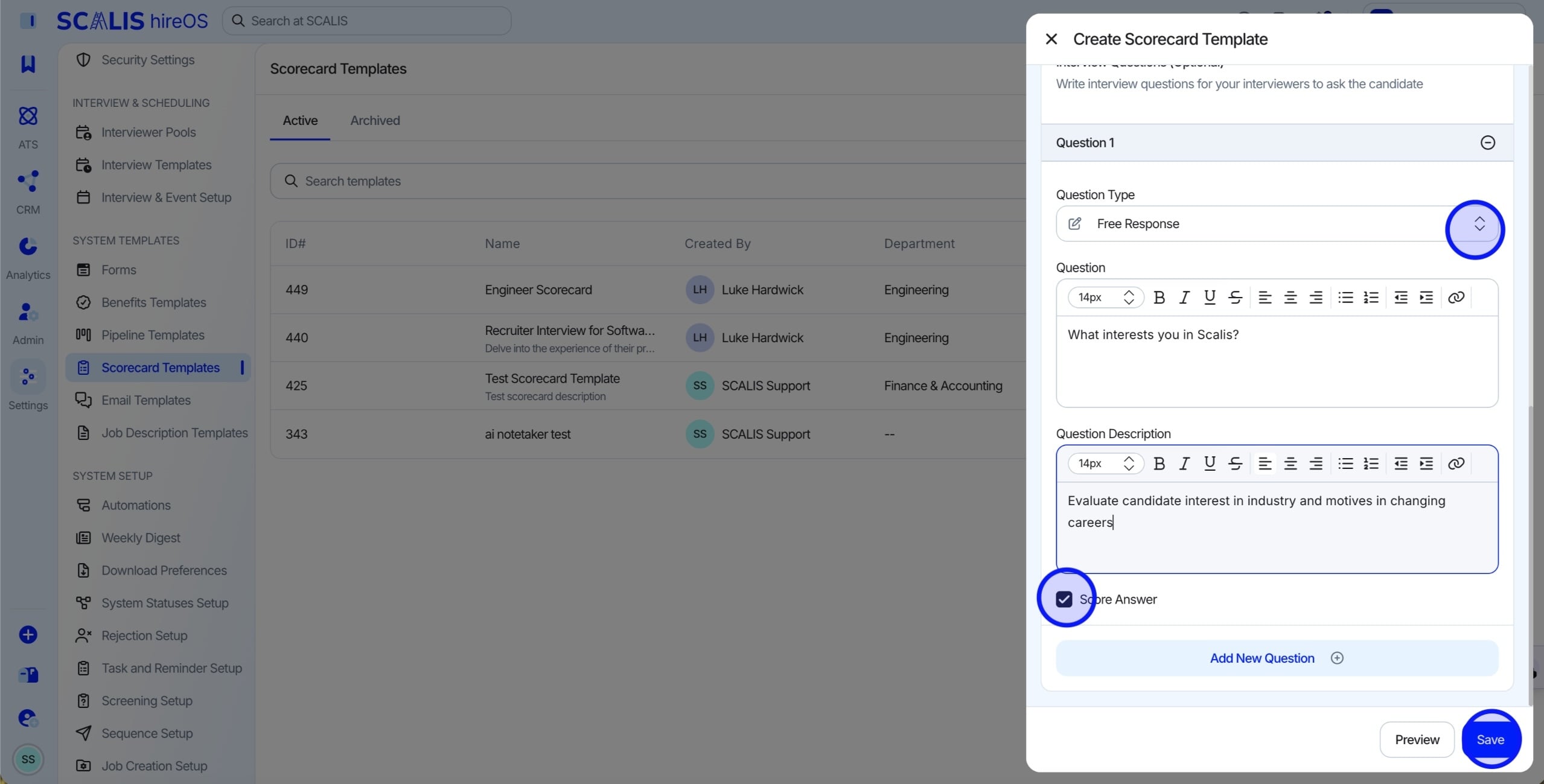Click SCALIS hireOS logo
1544x784 pixels.
coord(132,21)
